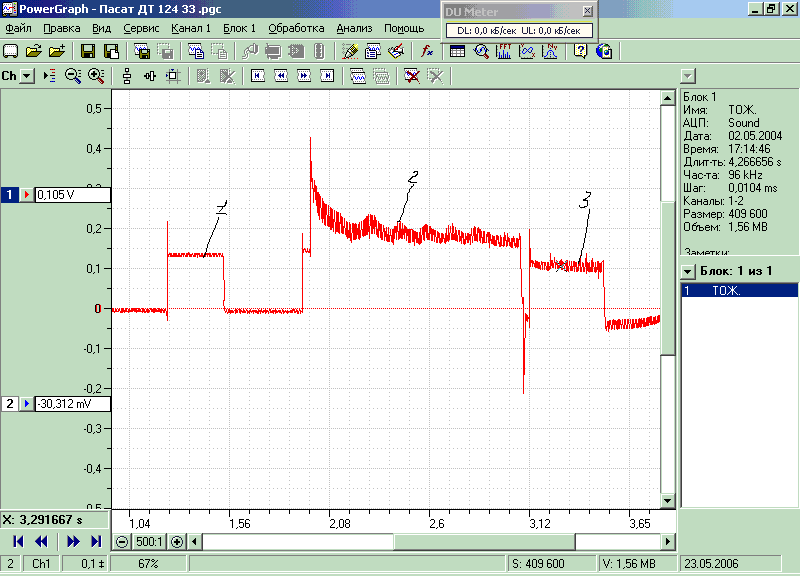Screen dimensions: 800x576
Task: Click the Help question mark icon
Action: coord(581,51)
